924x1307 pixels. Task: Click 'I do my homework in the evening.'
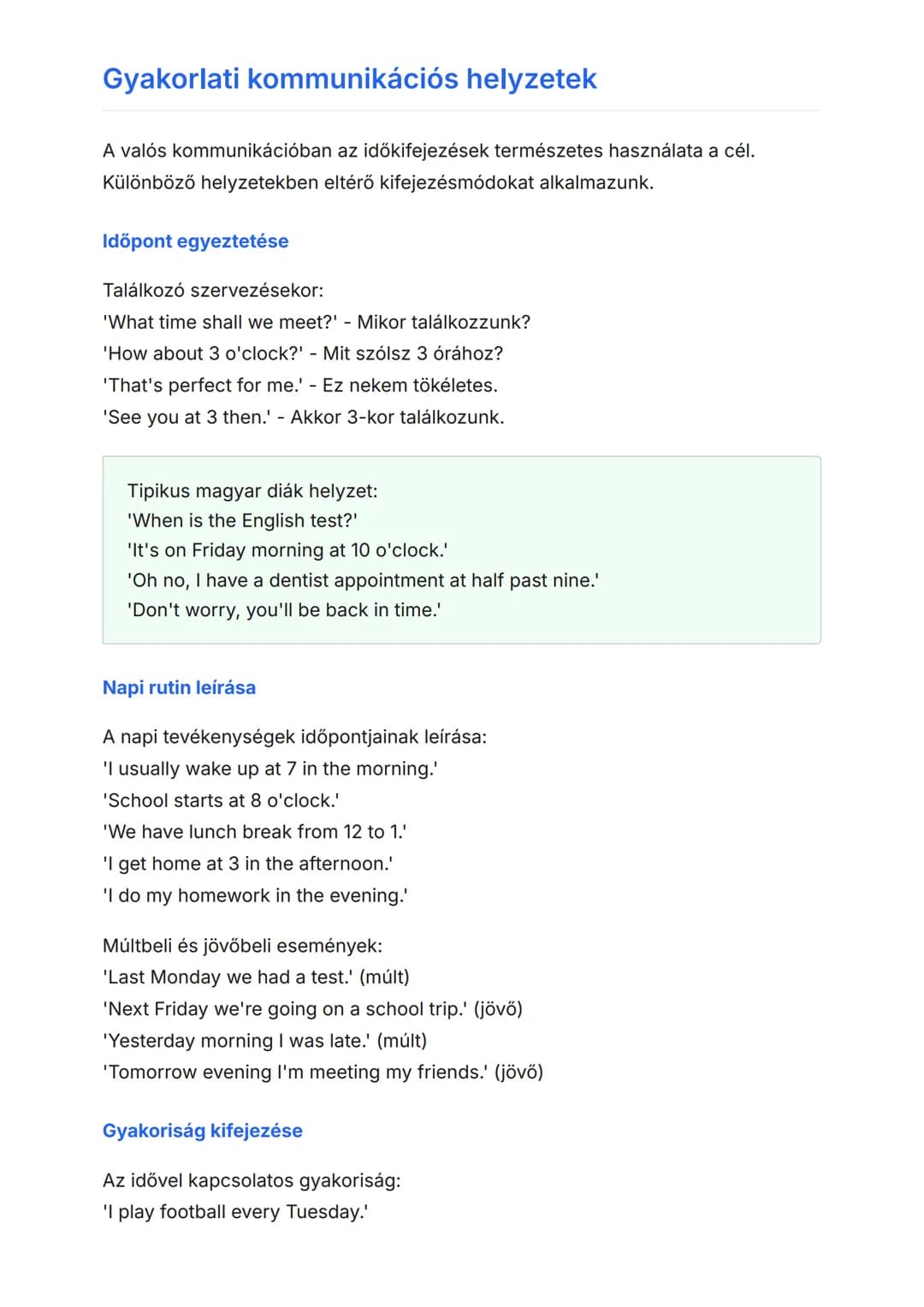click(x=255, y=895)
